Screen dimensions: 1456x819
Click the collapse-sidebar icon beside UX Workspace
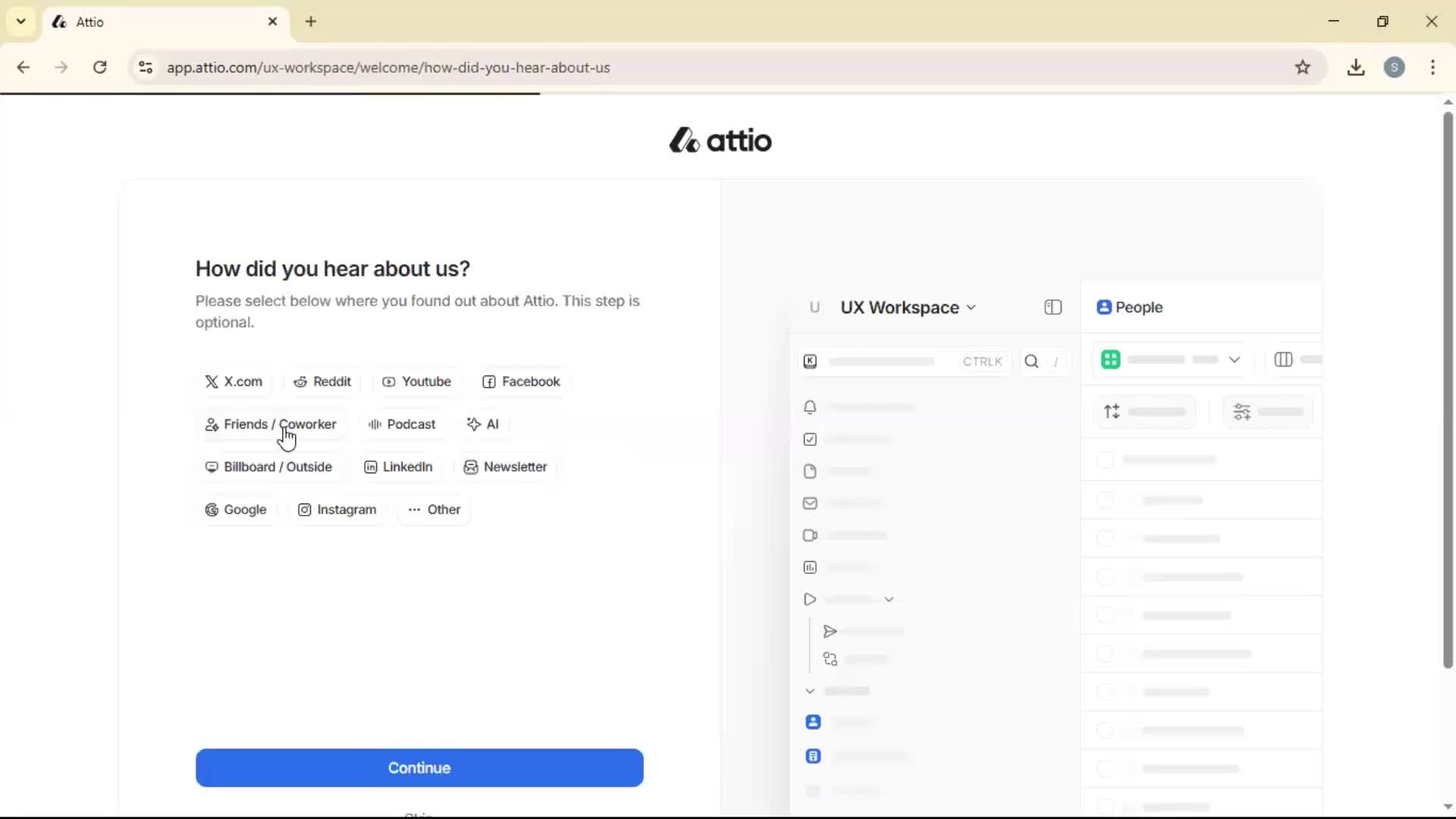(1053, 307)
